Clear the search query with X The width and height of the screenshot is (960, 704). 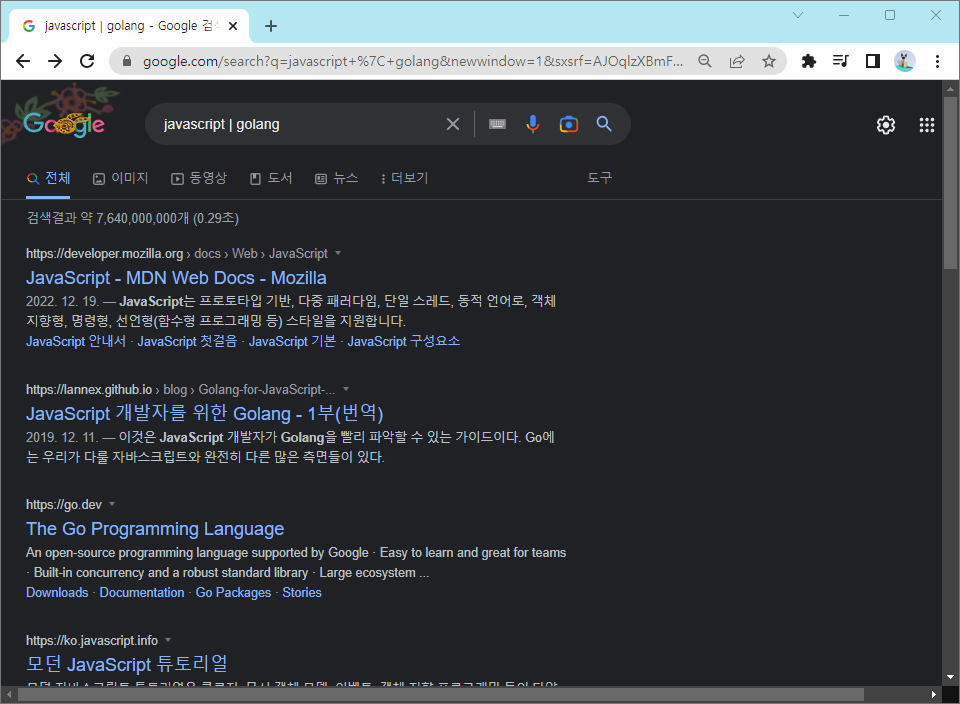tap(453, 124)
